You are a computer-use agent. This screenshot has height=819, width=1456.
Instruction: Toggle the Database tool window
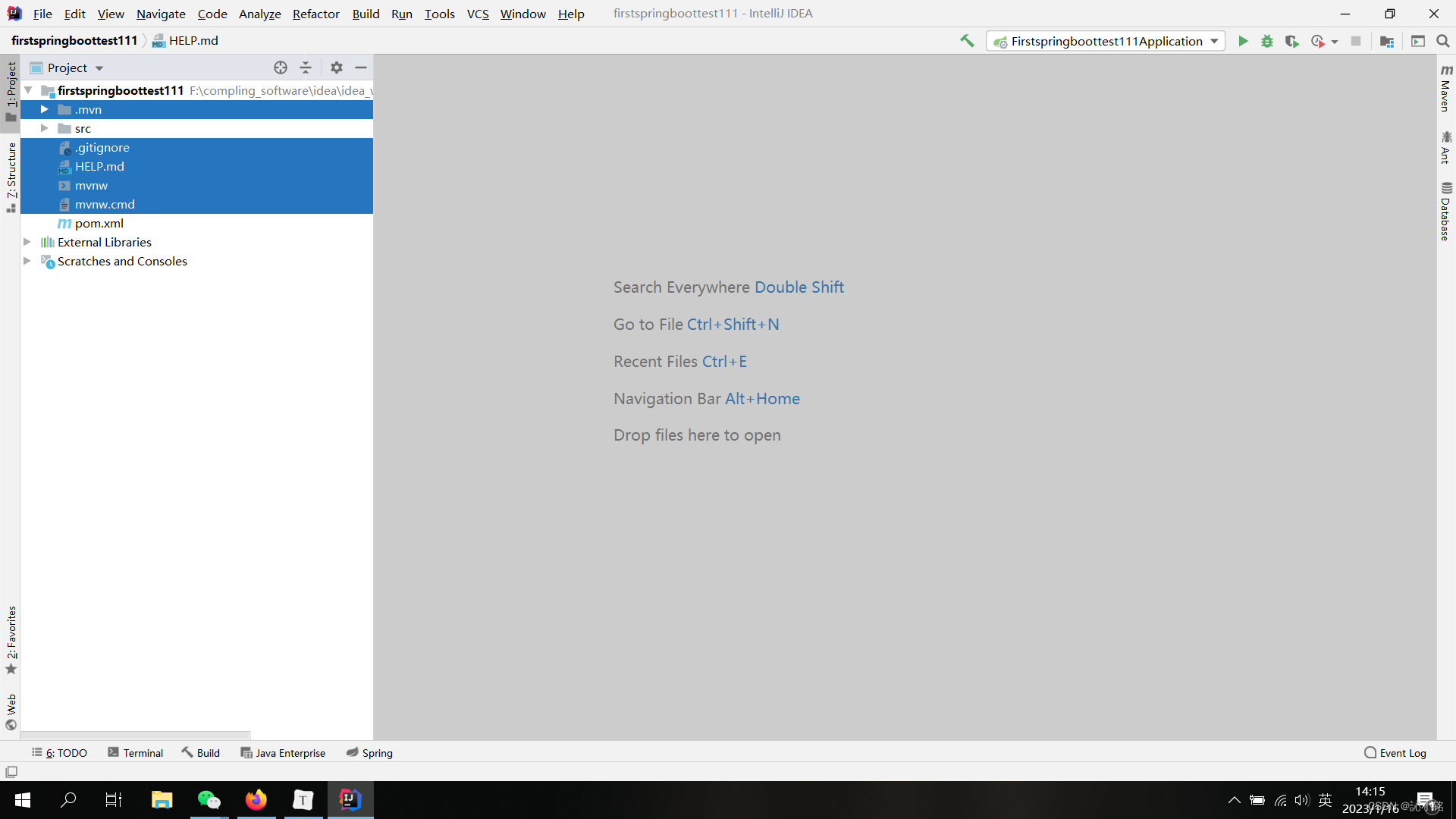click(x=1446, y=212)
